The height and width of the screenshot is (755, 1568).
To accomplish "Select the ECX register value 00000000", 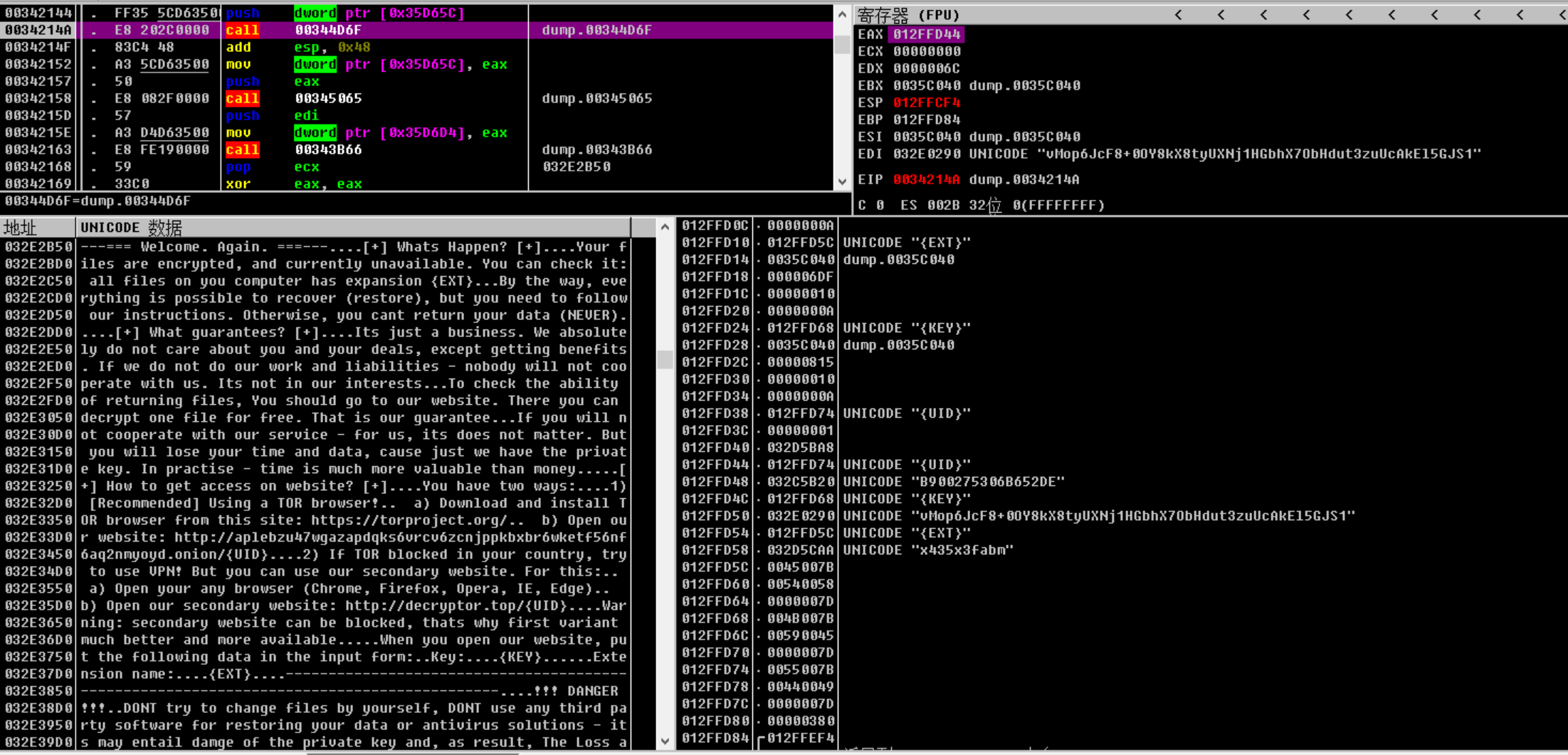I will [926, 51].
